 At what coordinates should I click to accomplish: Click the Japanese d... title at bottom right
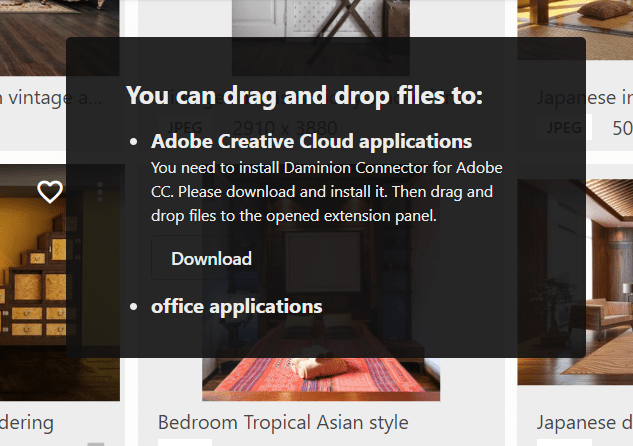click(x=585, y=423)
